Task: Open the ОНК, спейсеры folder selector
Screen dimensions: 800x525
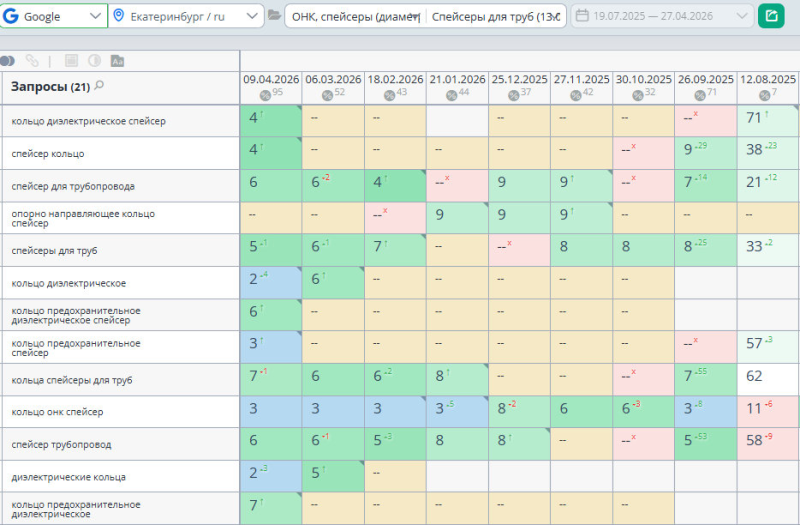Action: click(x=356, y=16)
